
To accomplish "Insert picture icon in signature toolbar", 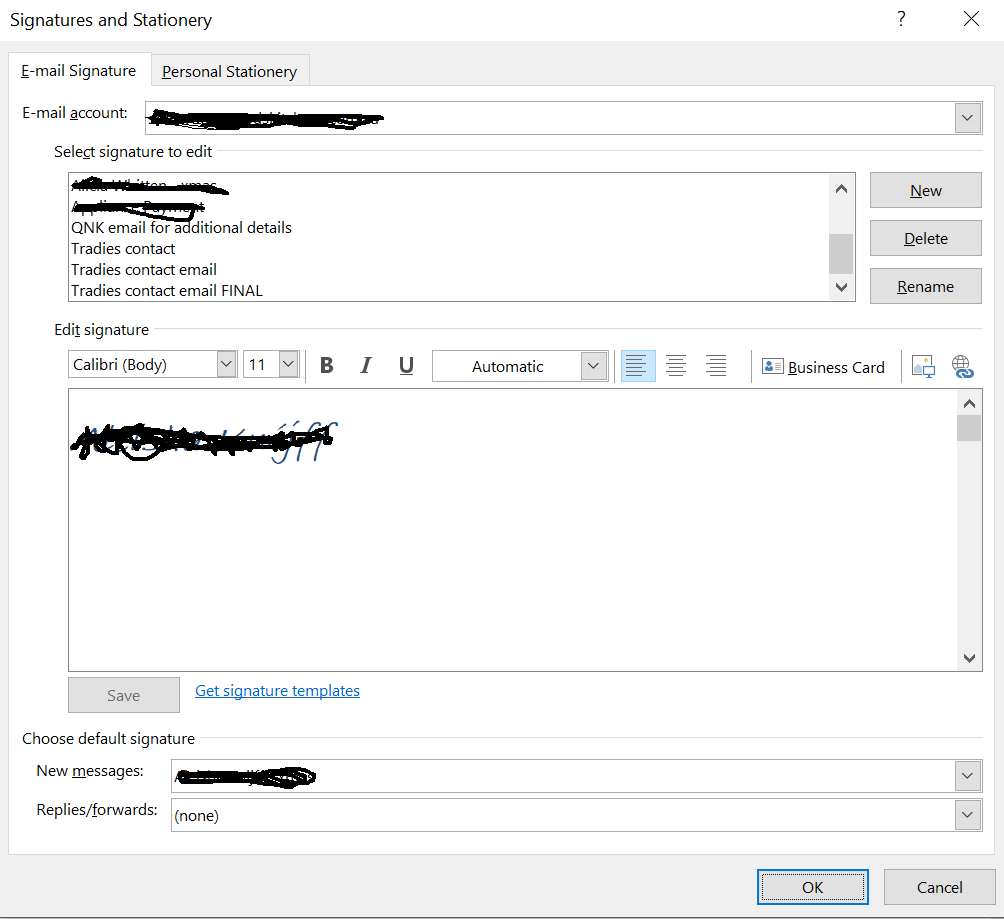I will [x=923, y=367].
